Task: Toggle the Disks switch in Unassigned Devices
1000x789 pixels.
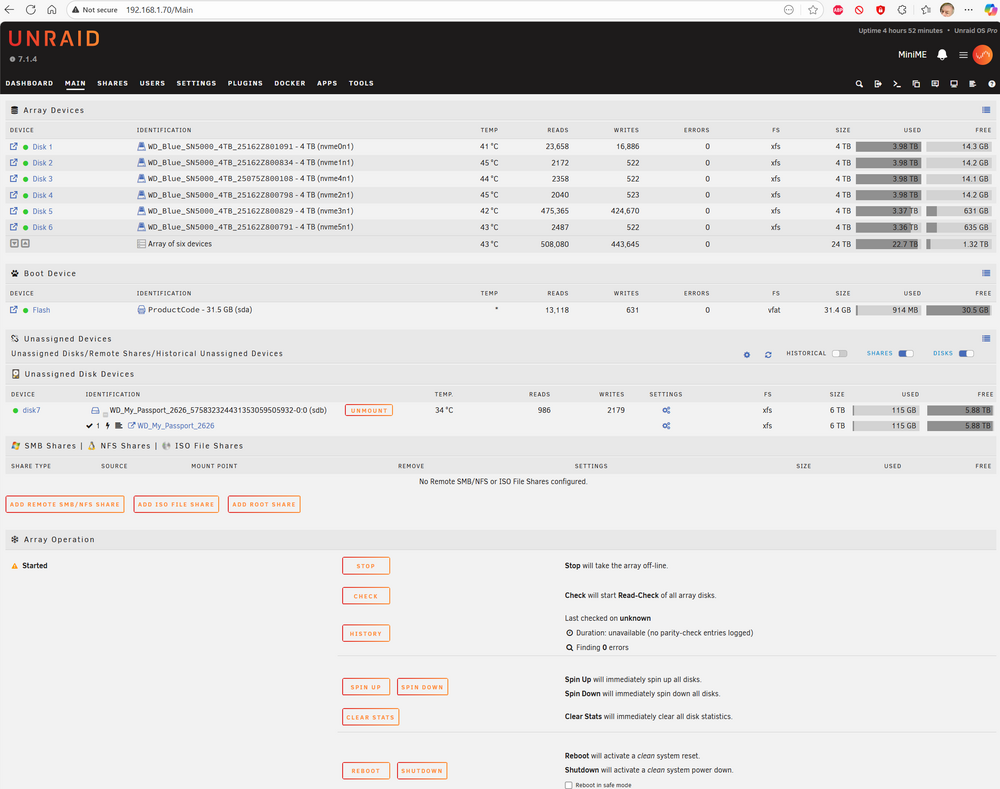Action: pyautogui.click(x=966, y=353)
